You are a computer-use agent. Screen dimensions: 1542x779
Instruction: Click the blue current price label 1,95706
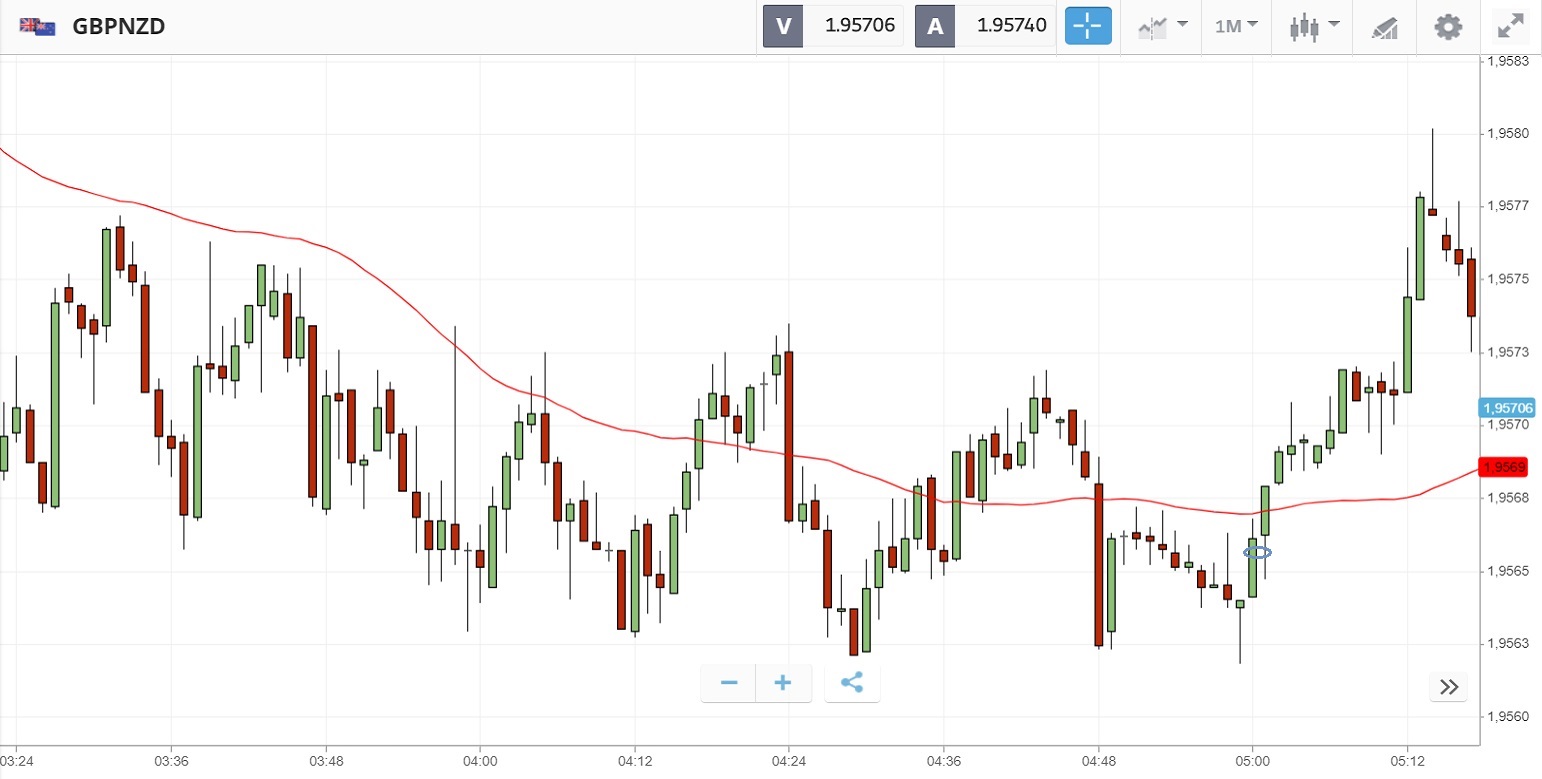pyautogui.click(x=1508, y=408)
